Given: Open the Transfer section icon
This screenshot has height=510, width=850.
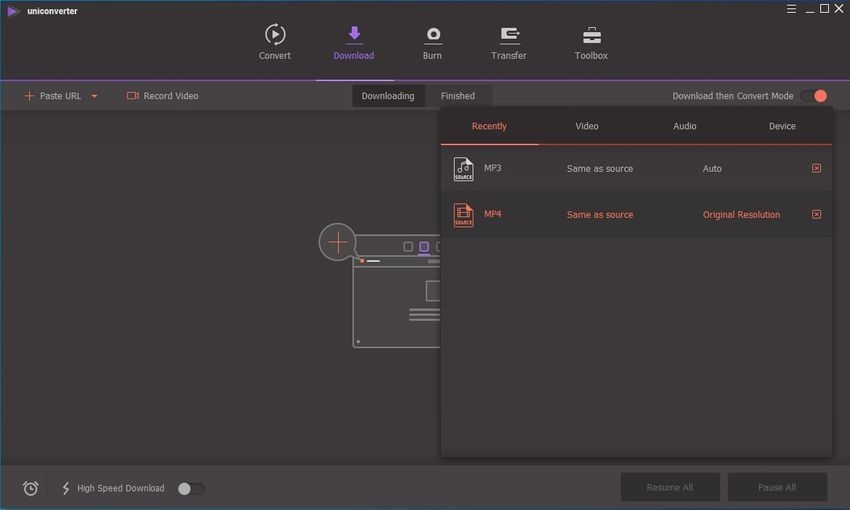Looking at the screenshot, I should click(x=509, y=35).
